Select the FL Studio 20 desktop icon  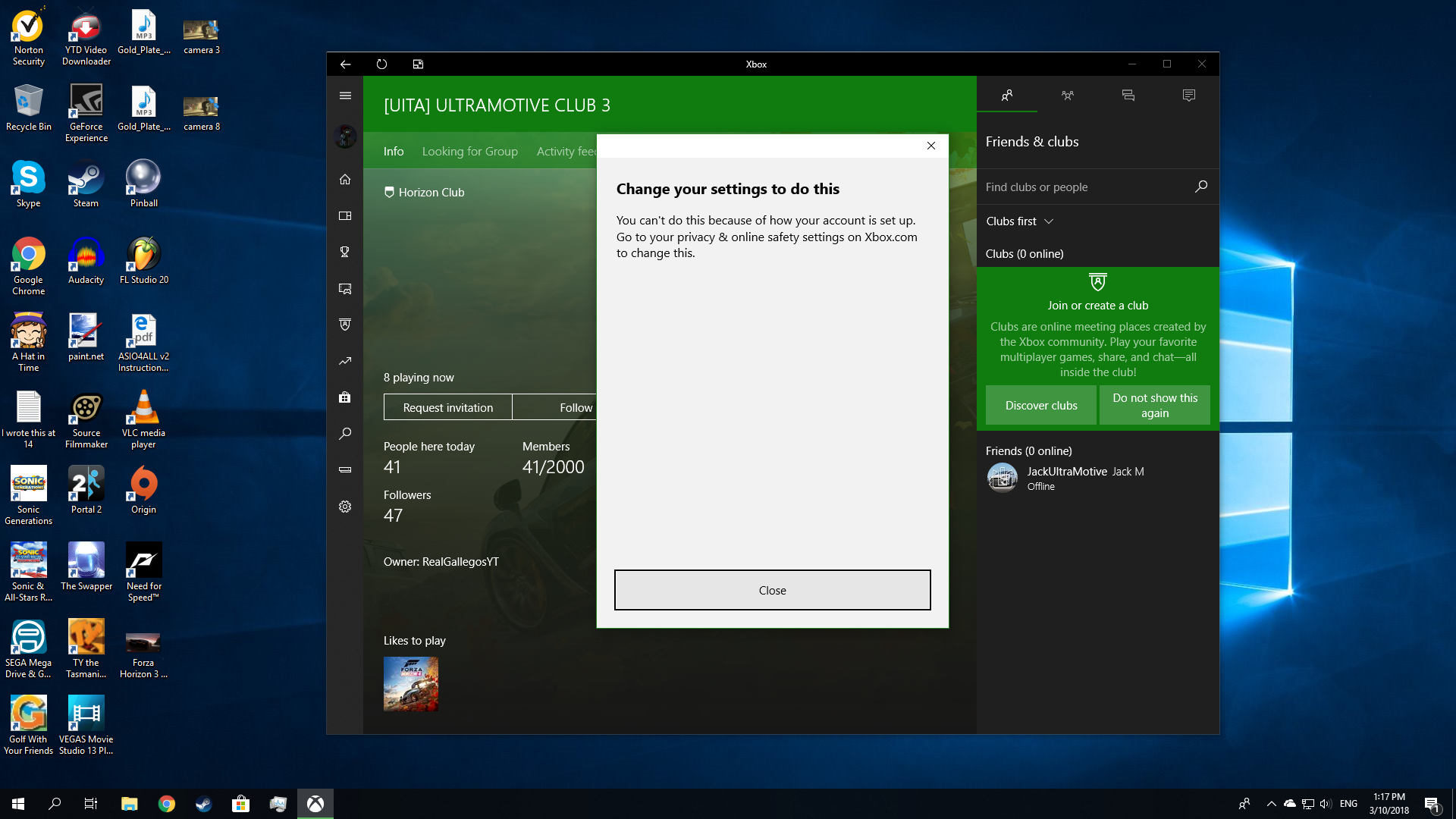coord(144,261)
